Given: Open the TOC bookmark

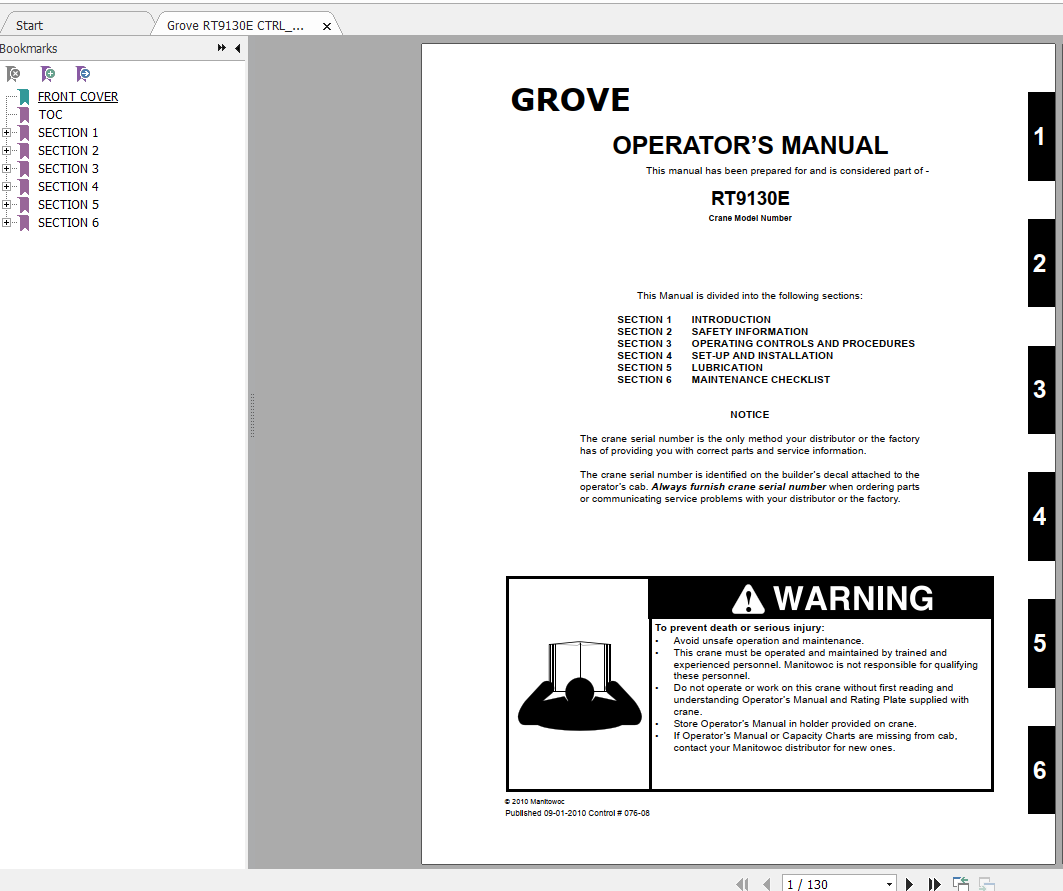Looking at the screenshot, I should (51, 115).
